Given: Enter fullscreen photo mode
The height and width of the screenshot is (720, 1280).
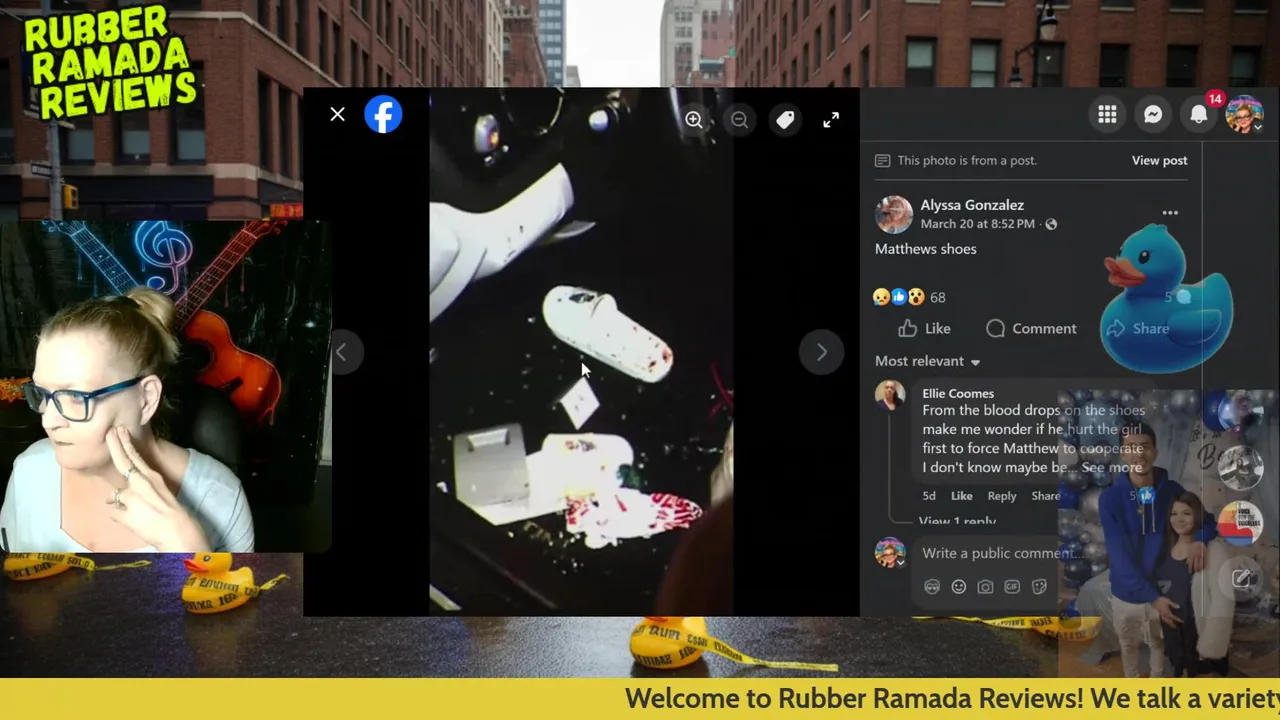Looking at the screenshot, I should coord(831,120).
